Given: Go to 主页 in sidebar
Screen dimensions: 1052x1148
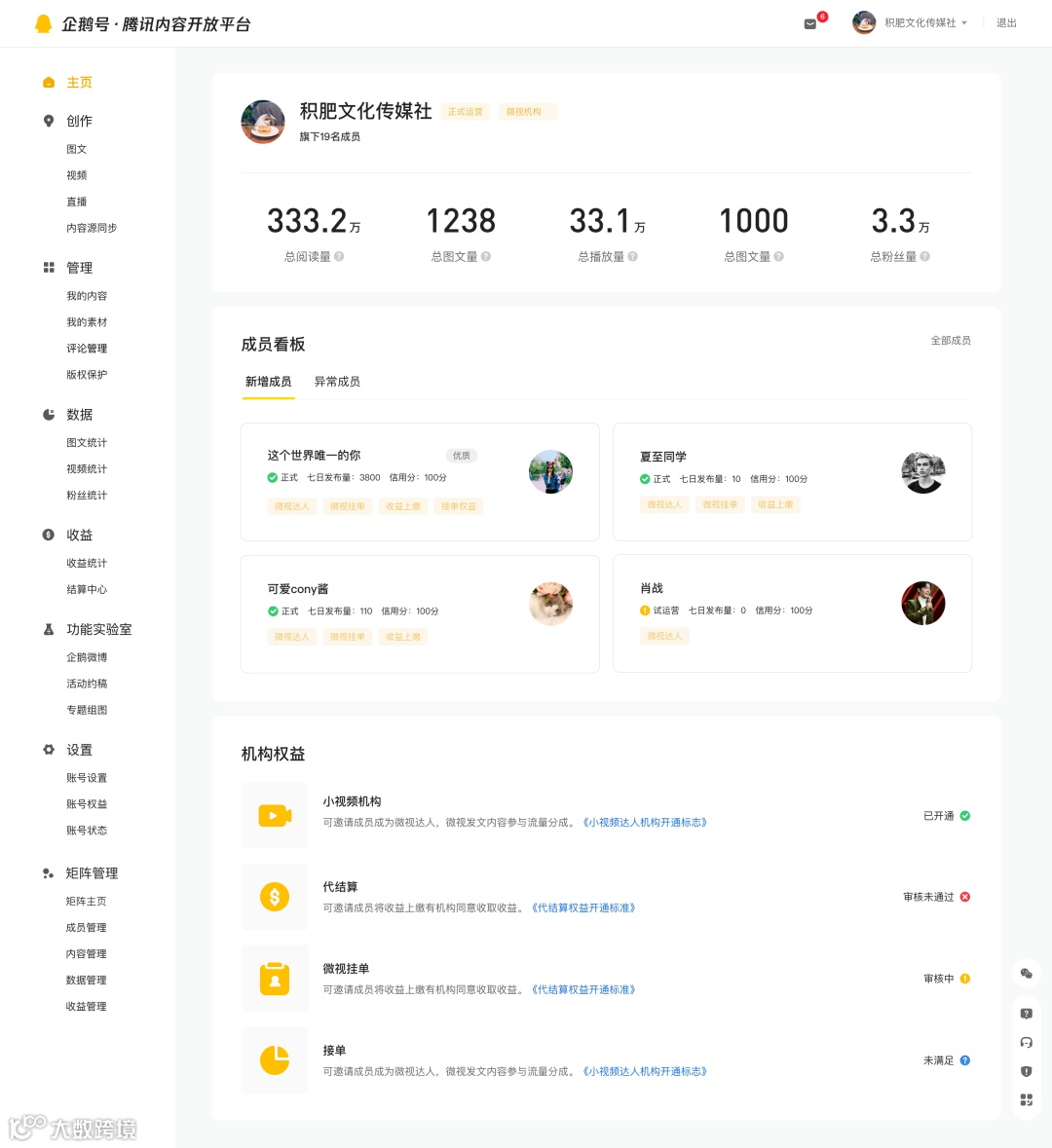Looking at the screenshot, I should coord(79,82).
